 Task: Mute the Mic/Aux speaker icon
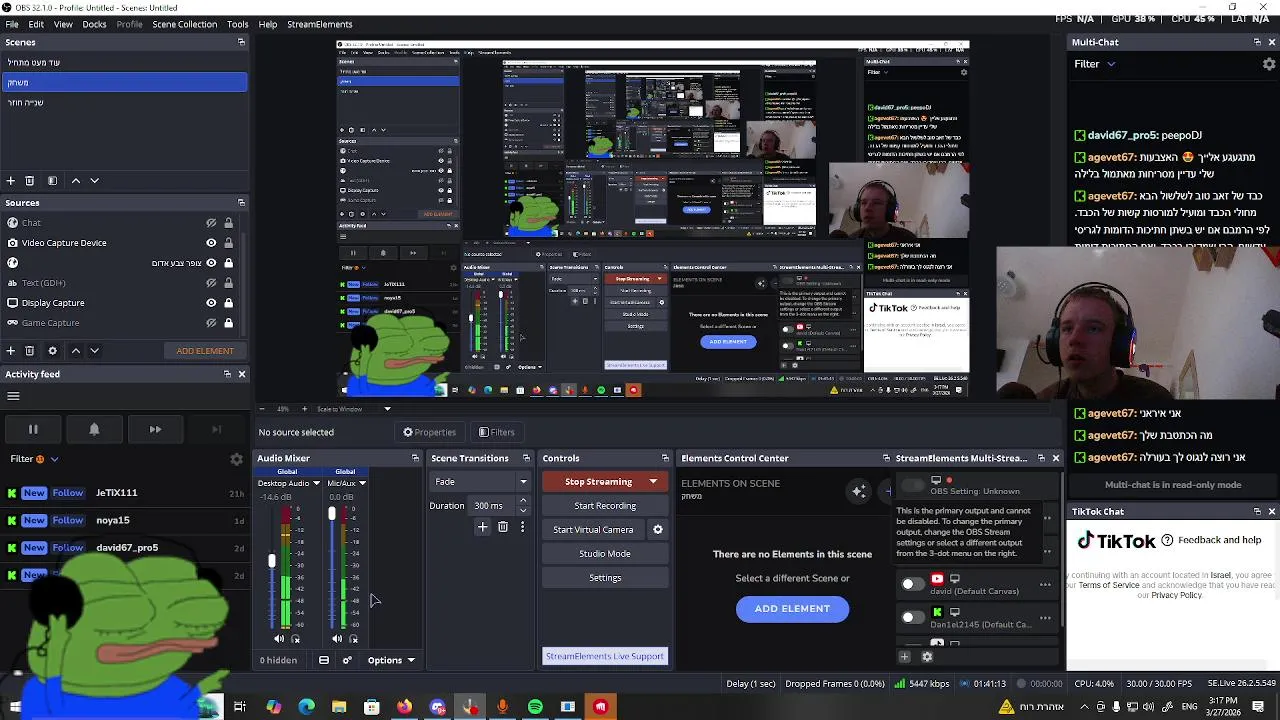pyautogui.click(x=337, y=639)
